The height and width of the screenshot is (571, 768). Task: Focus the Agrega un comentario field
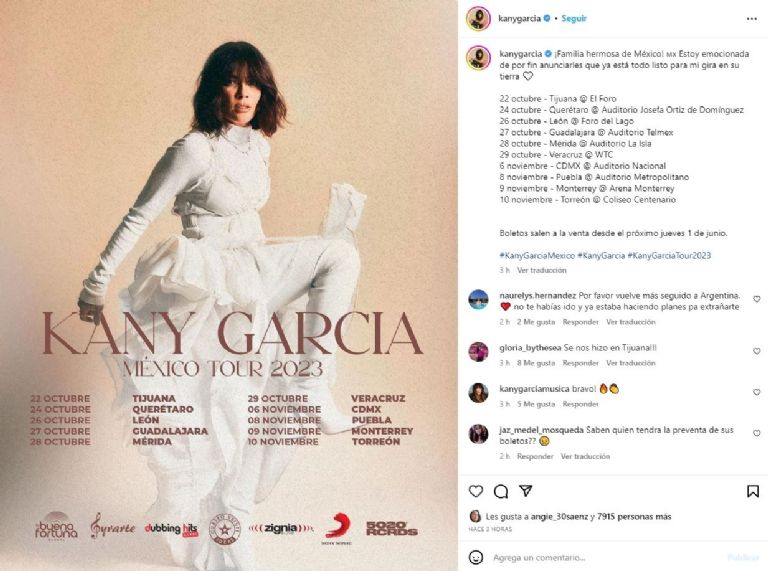(x=607, y=557)
